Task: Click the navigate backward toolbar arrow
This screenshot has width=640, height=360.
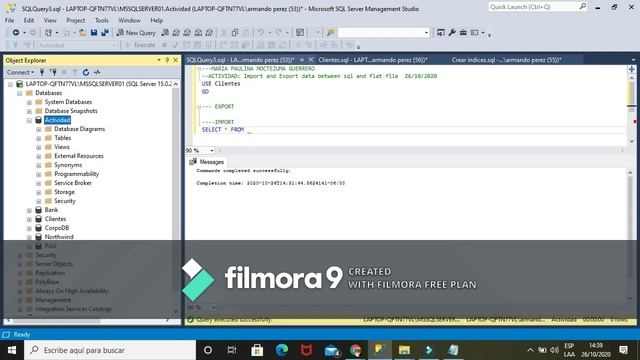Action: coord(16,32)
